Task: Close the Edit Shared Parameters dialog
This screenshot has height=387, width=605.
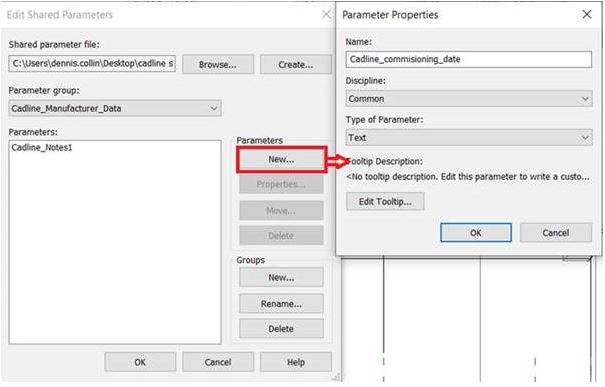Action: [x=326, y=14]
